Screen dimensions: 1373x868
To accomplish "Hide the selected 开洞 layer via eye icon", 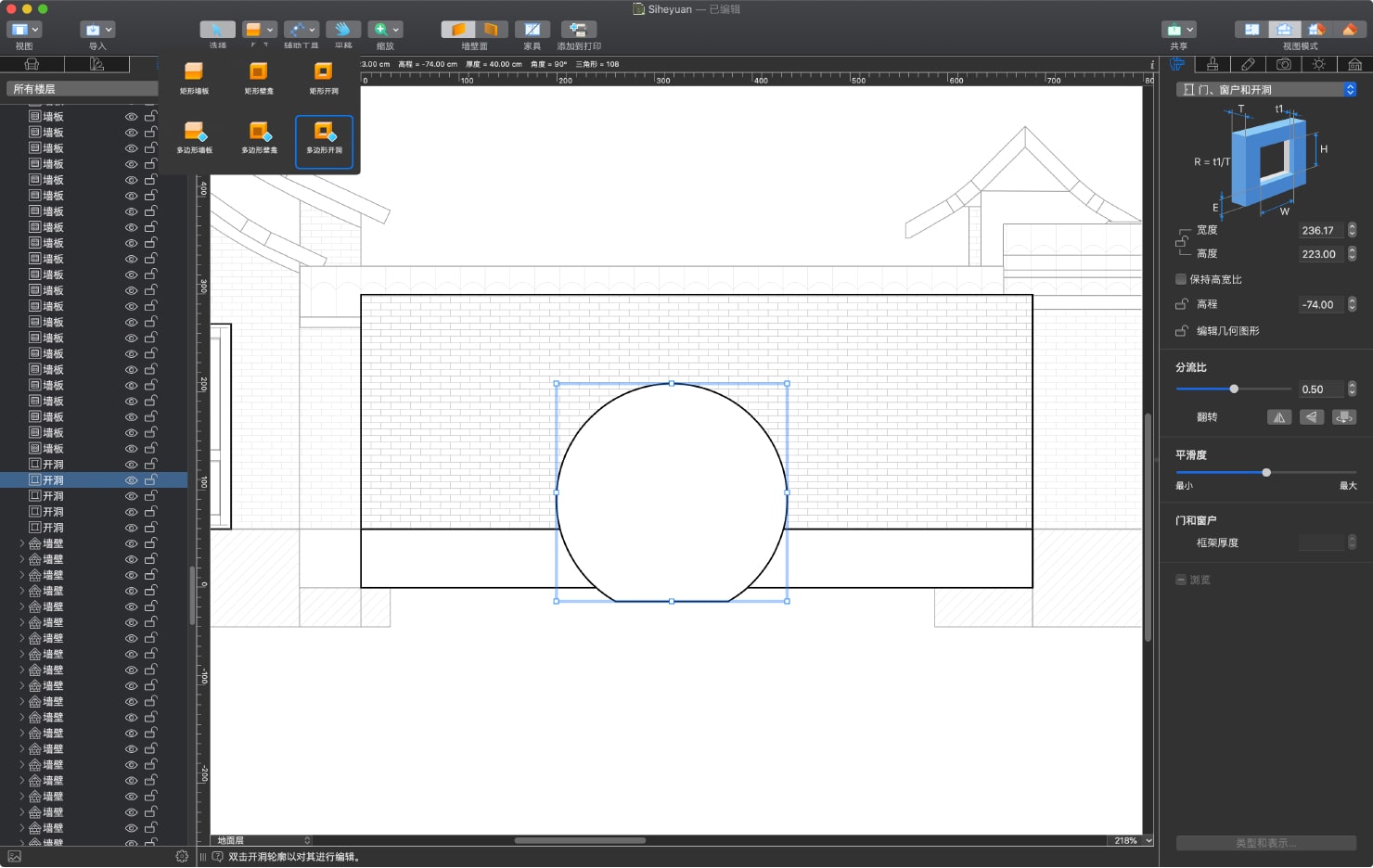I will (x=132, y=480).
